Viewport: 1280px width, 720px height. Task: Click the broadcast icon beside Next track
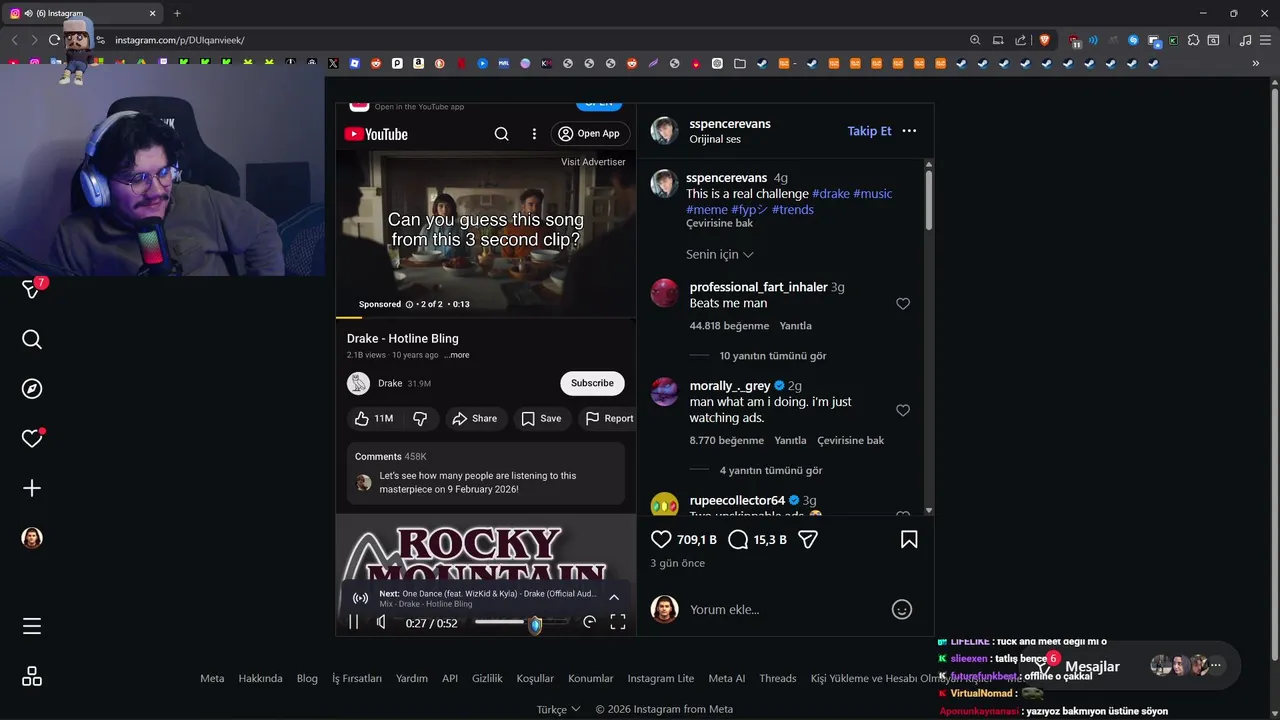click(361, 598)
